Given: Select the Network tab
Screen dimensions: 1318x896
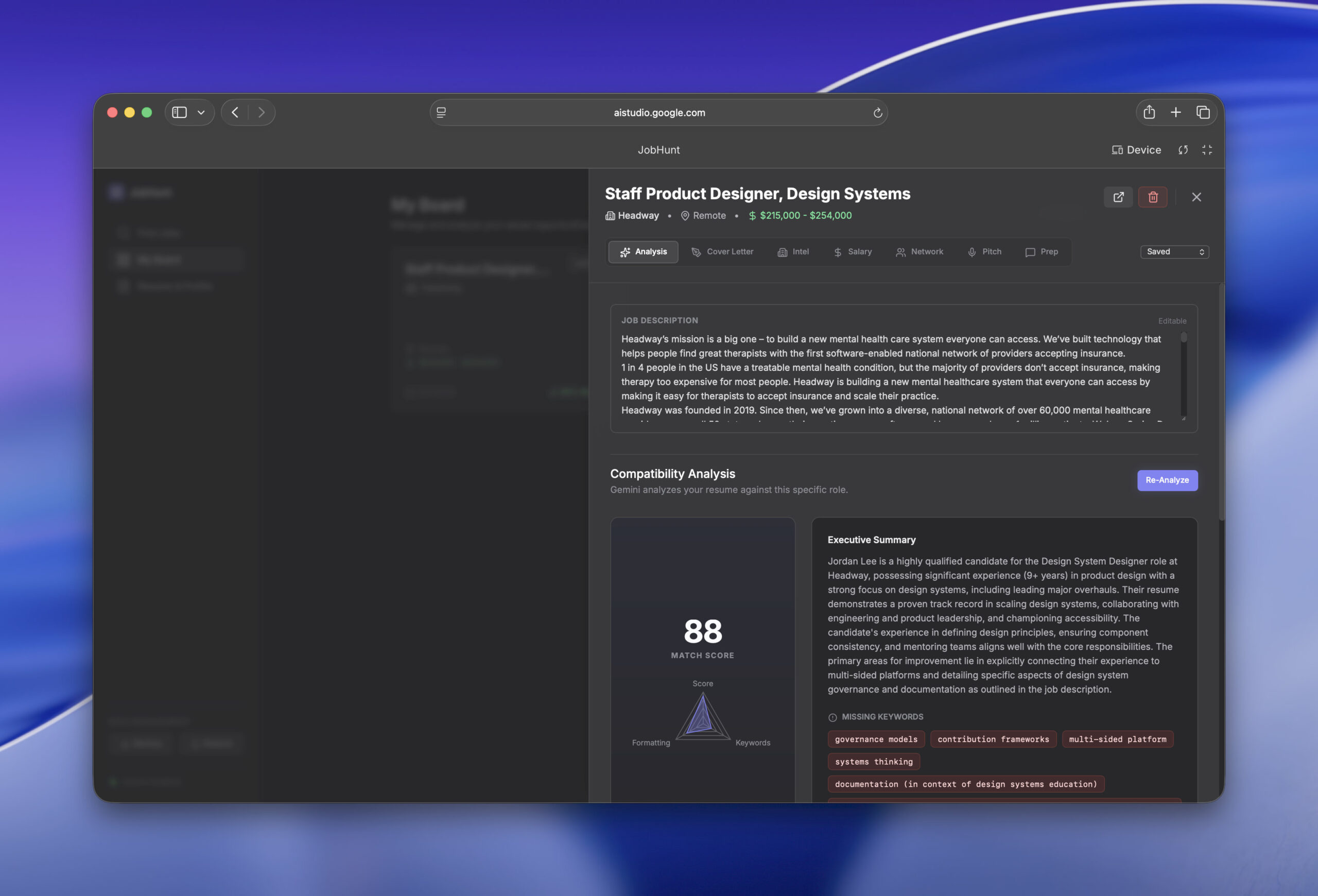Looking at the screenshot, I should 919,252.
